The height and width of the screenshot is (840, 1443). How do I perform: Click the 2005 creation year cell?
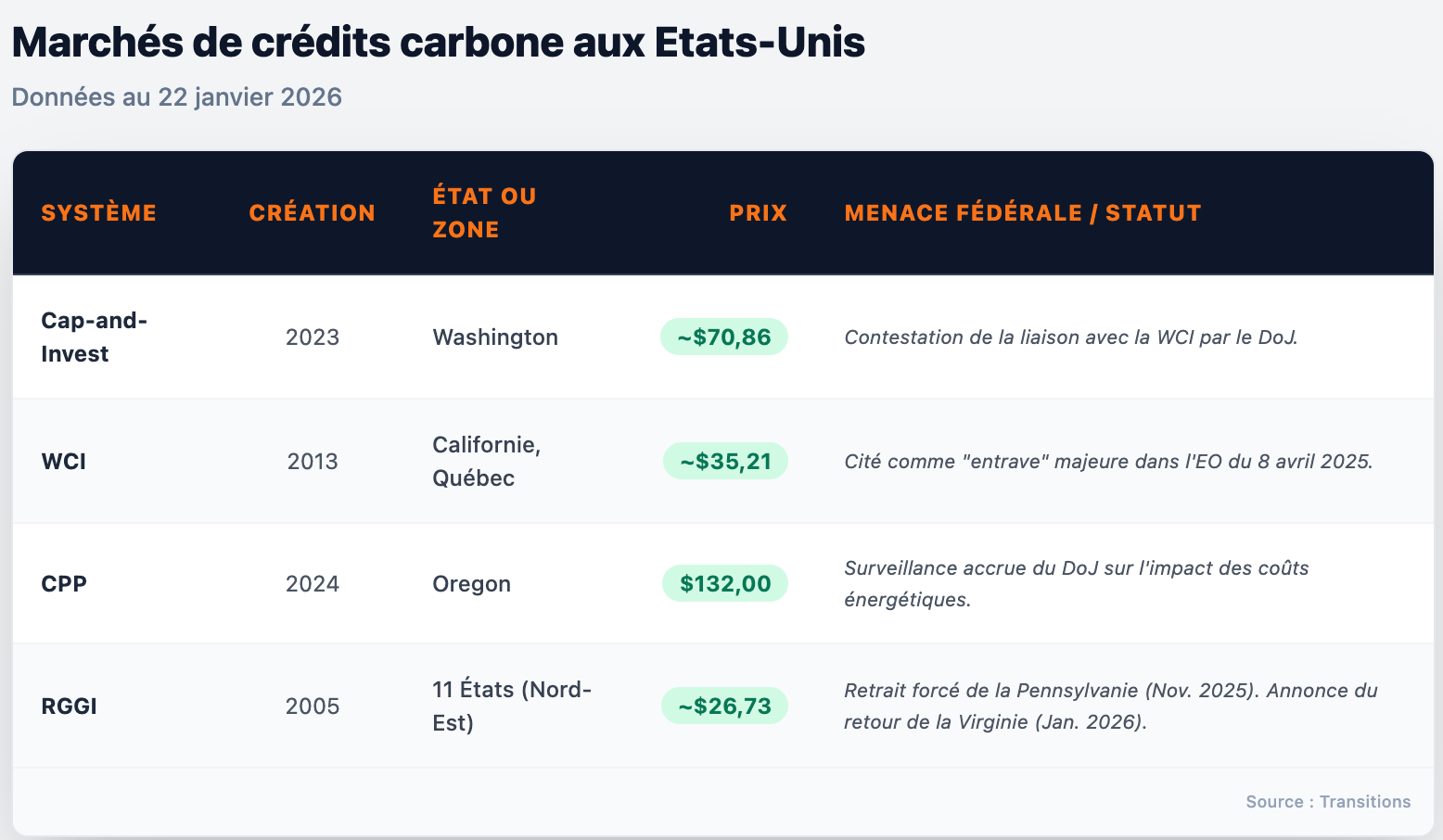coord(312,706)
